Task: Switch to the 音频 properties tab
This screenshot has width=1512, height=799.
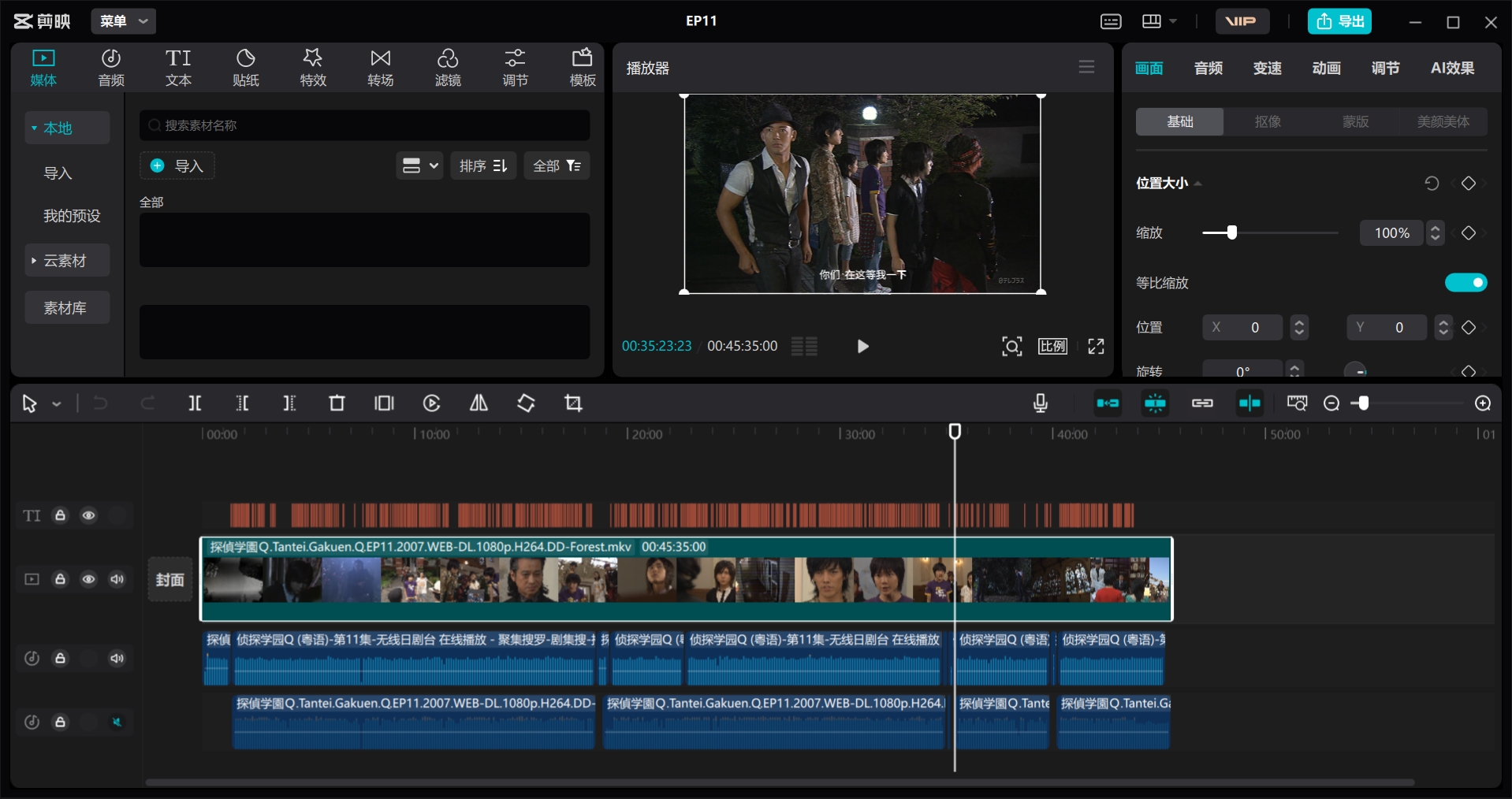Action: [x=1208, y=69]
